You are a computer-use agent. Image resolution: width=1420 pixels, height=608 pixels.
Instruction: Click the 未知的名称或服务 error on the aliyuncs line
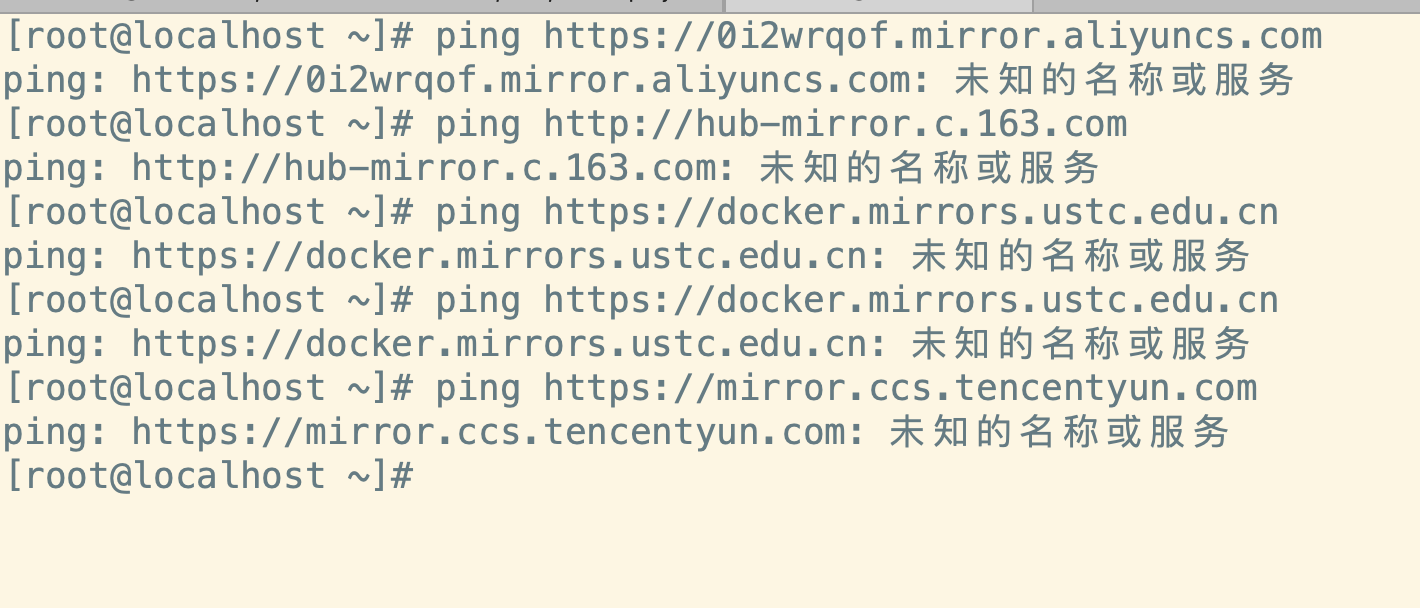1125,80
